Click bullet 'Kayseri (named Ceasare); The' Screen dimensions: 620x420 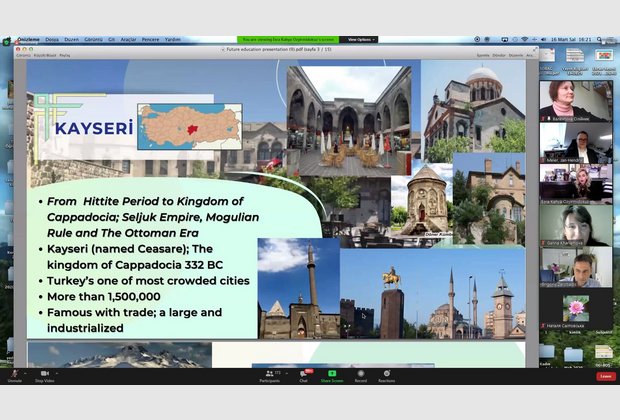coord(130,249)
